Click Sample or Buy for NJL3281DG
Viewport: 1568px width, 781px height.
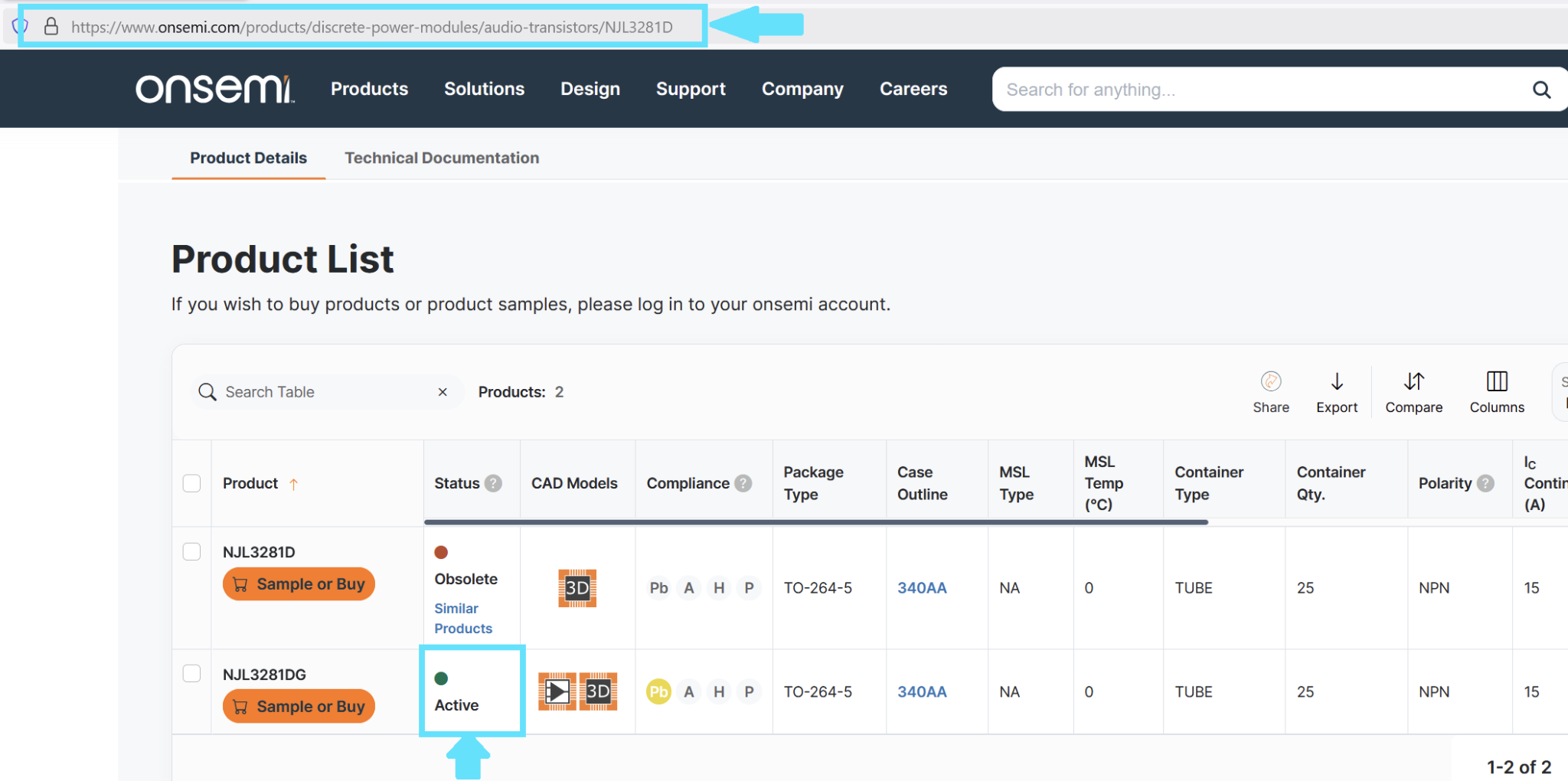pyautogui.click(x=299, y=706)
